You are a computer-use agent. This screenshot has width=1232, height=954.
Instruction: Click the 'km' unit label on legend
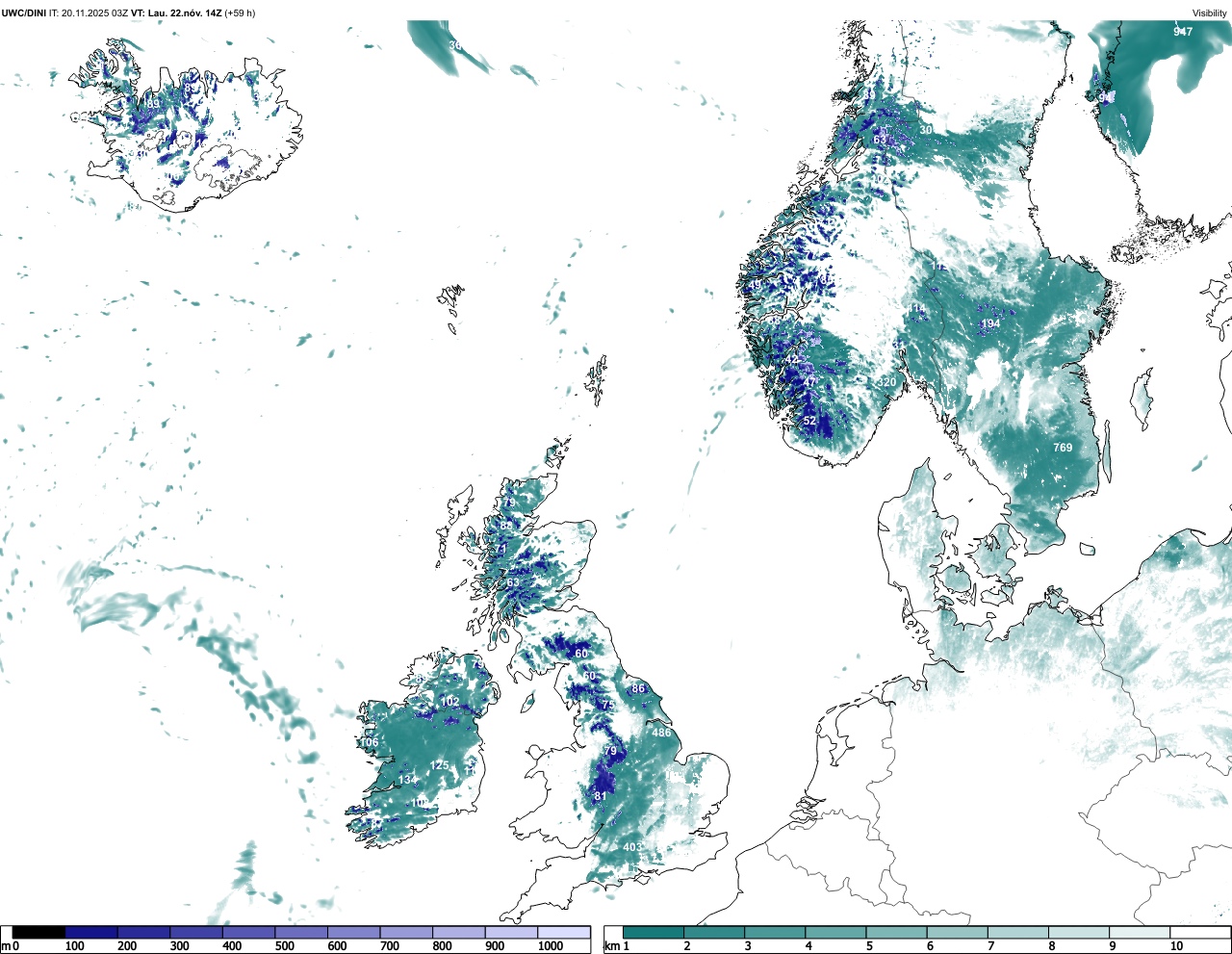tap(610, 946)
